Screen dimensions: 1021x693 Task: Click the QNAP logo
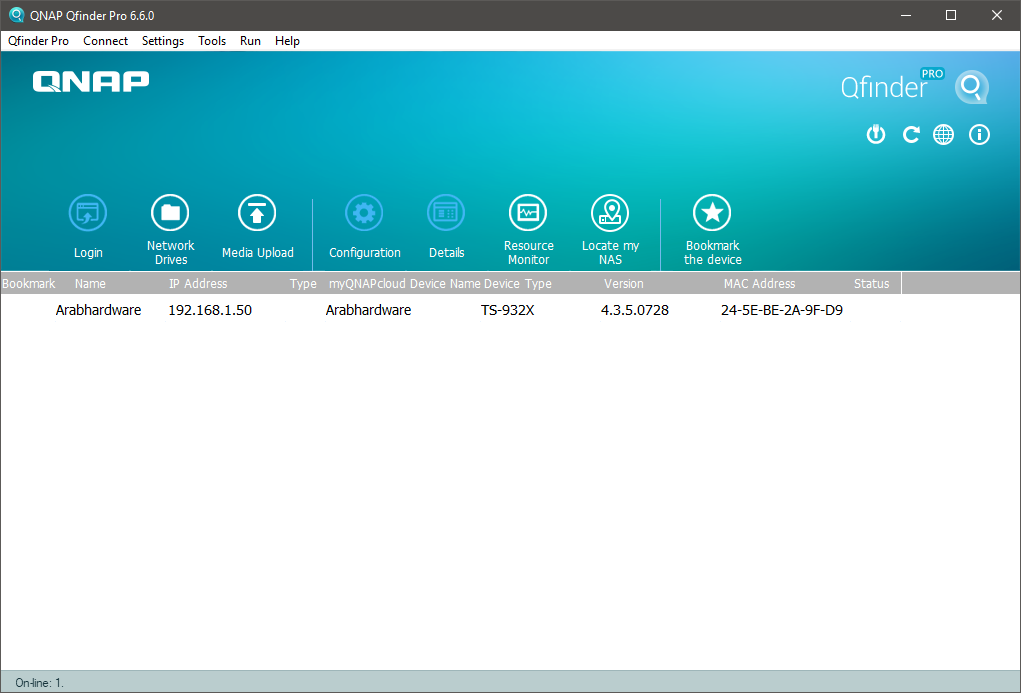pyautogui.click(x=91, y=81)
